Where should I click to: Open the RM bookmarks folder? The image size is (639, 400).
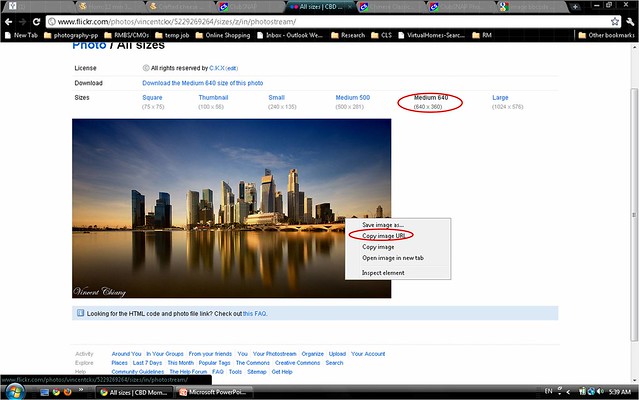(x=482, y=35)
